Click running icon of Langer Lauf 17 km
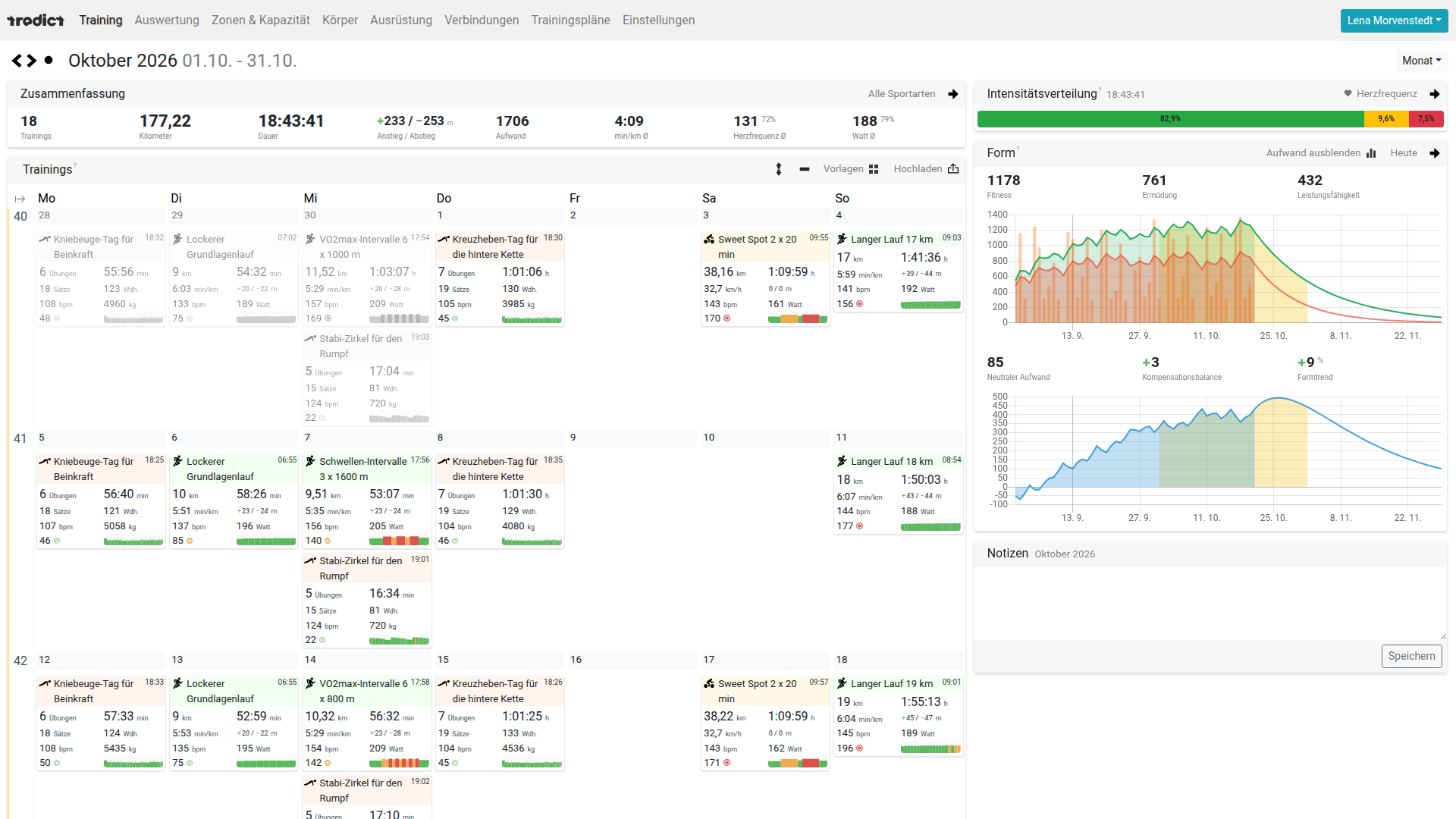The width and height of the screenshot is (1456, 819). click(842, 239)
